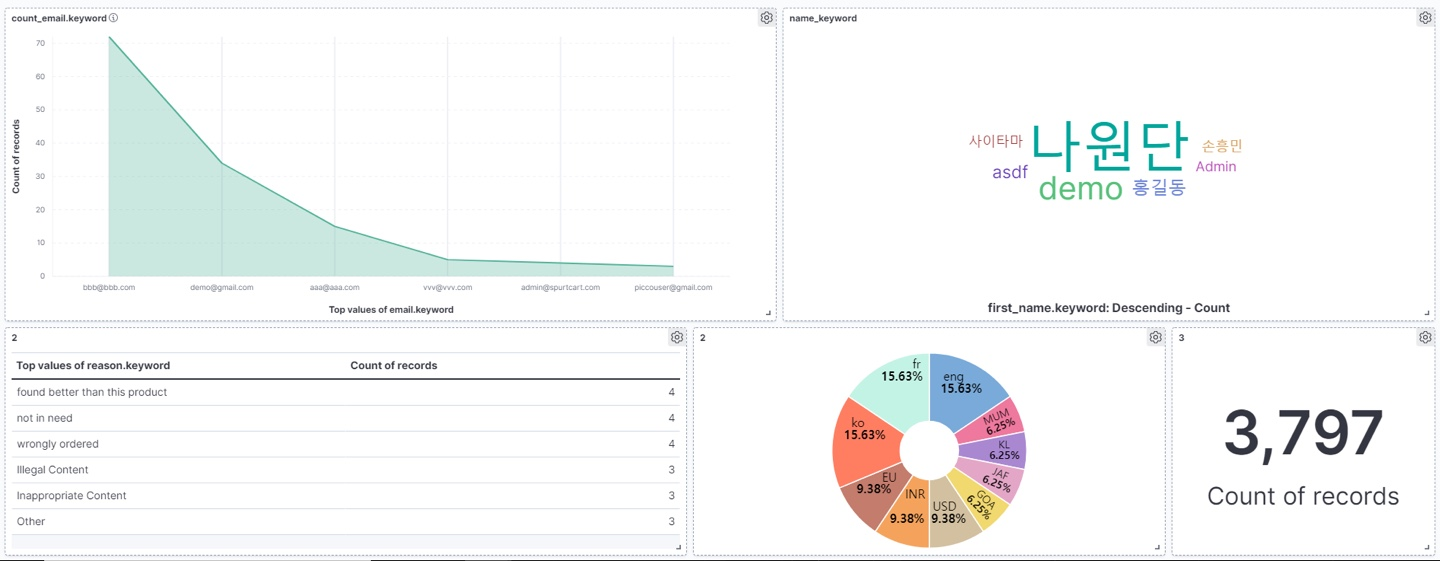Click the USD pie slice

[x=951, y=516]
